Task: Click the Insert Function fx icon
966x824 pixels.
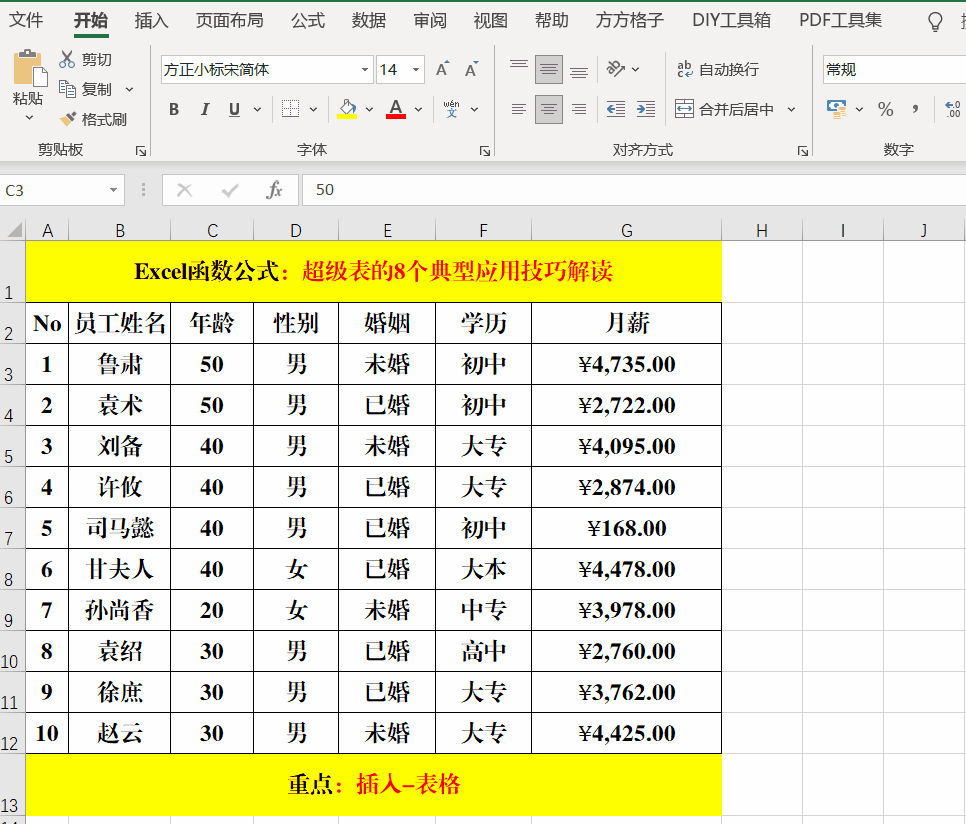Action: [274, 190]
